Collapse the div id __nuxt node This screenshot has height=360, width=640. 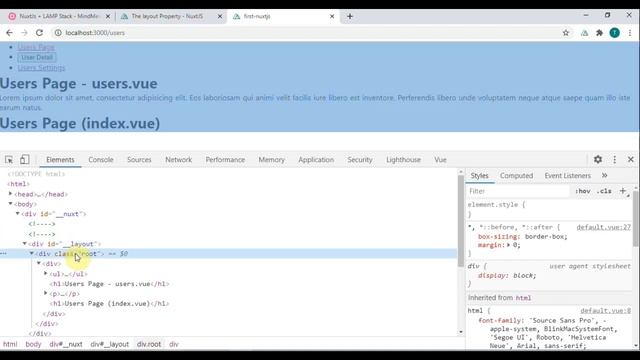pos(18,213)
